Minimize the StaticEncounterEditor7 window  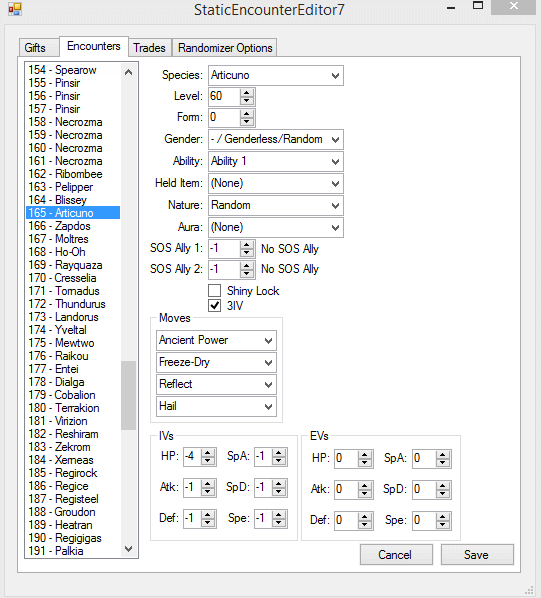451,7
